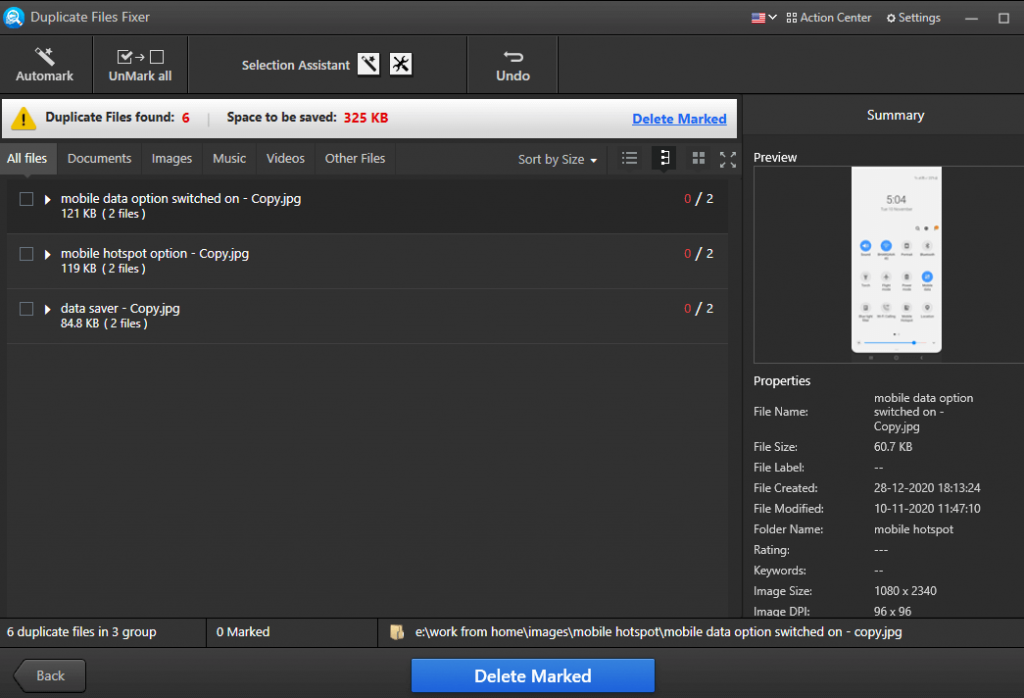
Task: Check the mobile data option switched on group
Action: 27,199
